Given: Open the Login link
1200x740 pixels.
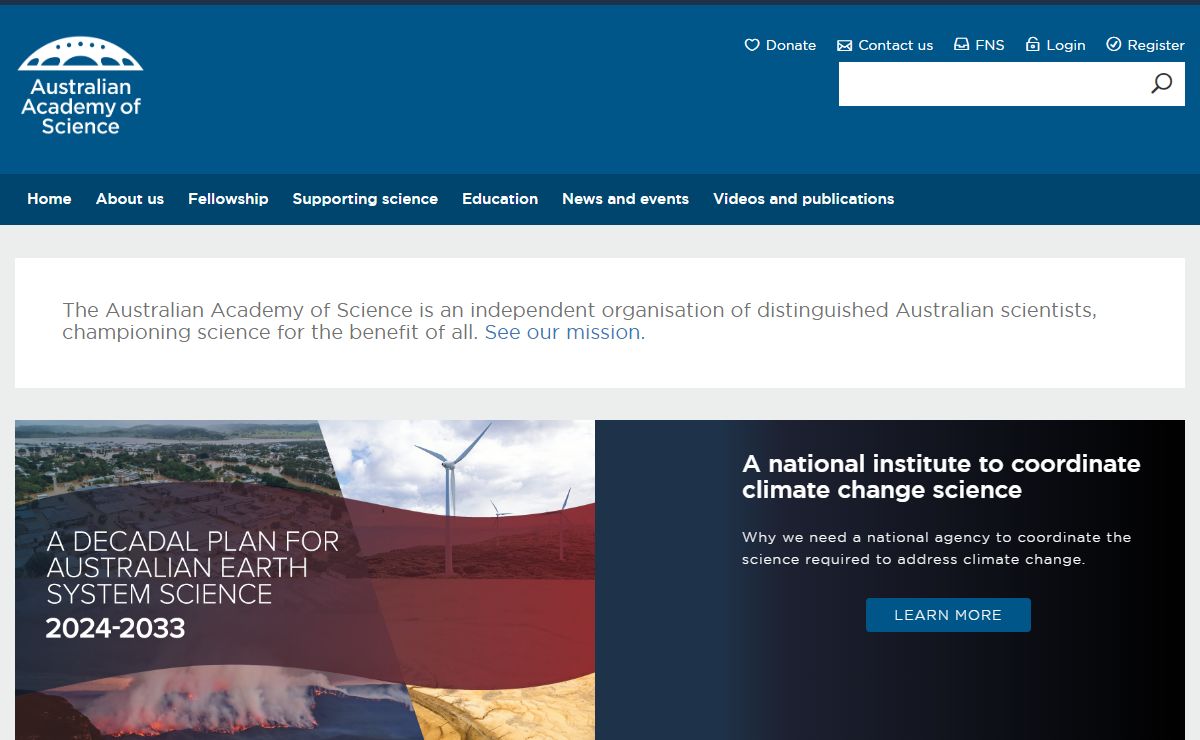Looking at the screenshot, I should [1066, 45].
